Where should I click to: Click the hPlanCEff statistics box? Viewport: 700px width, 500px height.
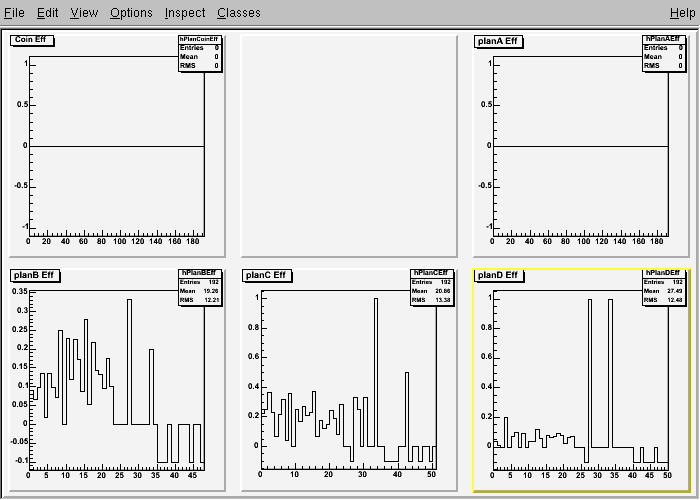pyautogui.click(x=432, y=287)
